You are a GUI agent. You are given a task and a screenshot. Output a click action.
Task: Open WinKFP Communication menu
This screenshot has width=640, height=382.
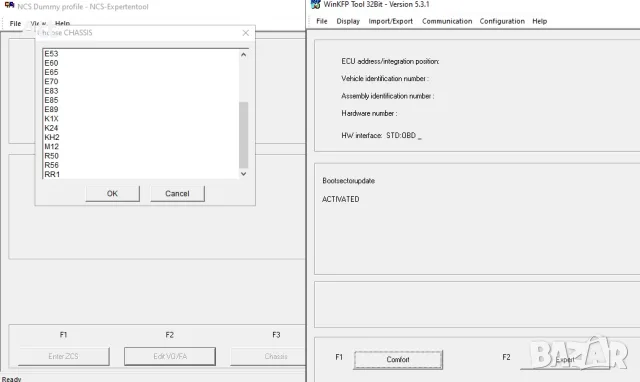click(x=447, y=21)
